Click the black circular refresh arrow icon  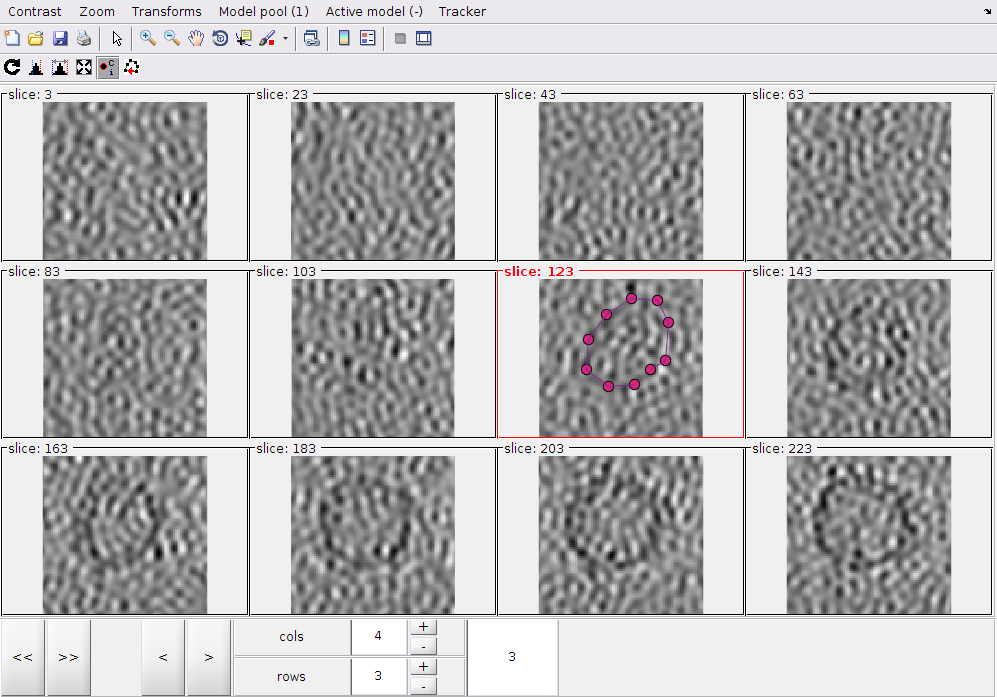12,67
